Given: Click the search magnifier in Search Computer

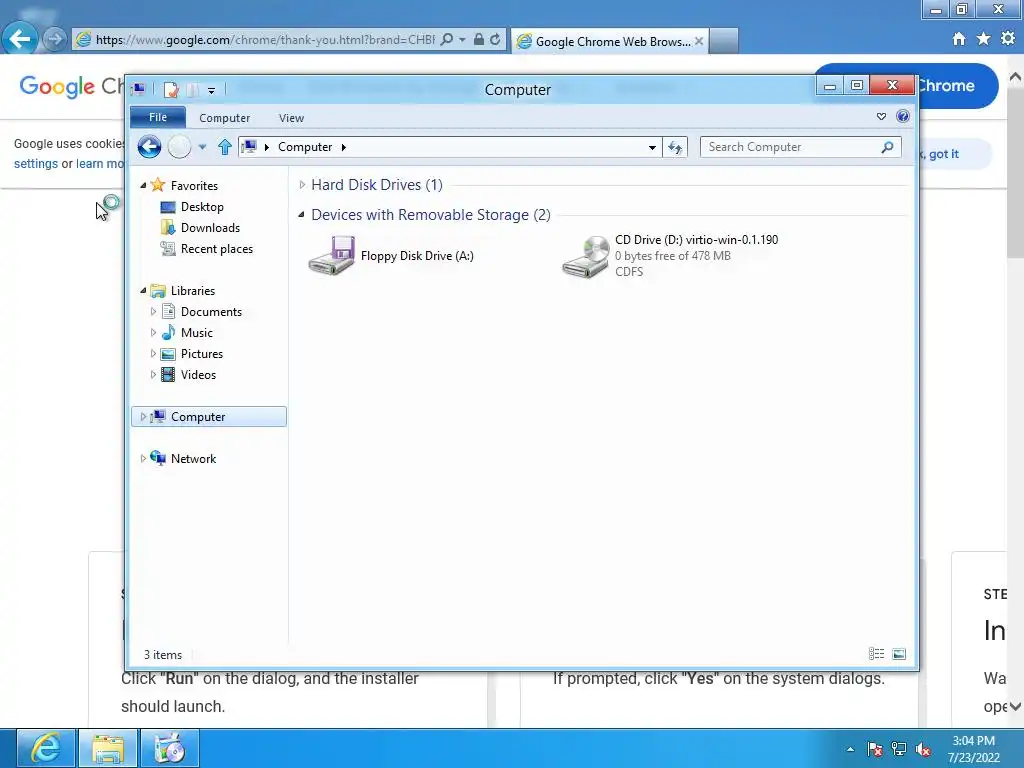Looking at the screenshot, I should coord(887,147).
